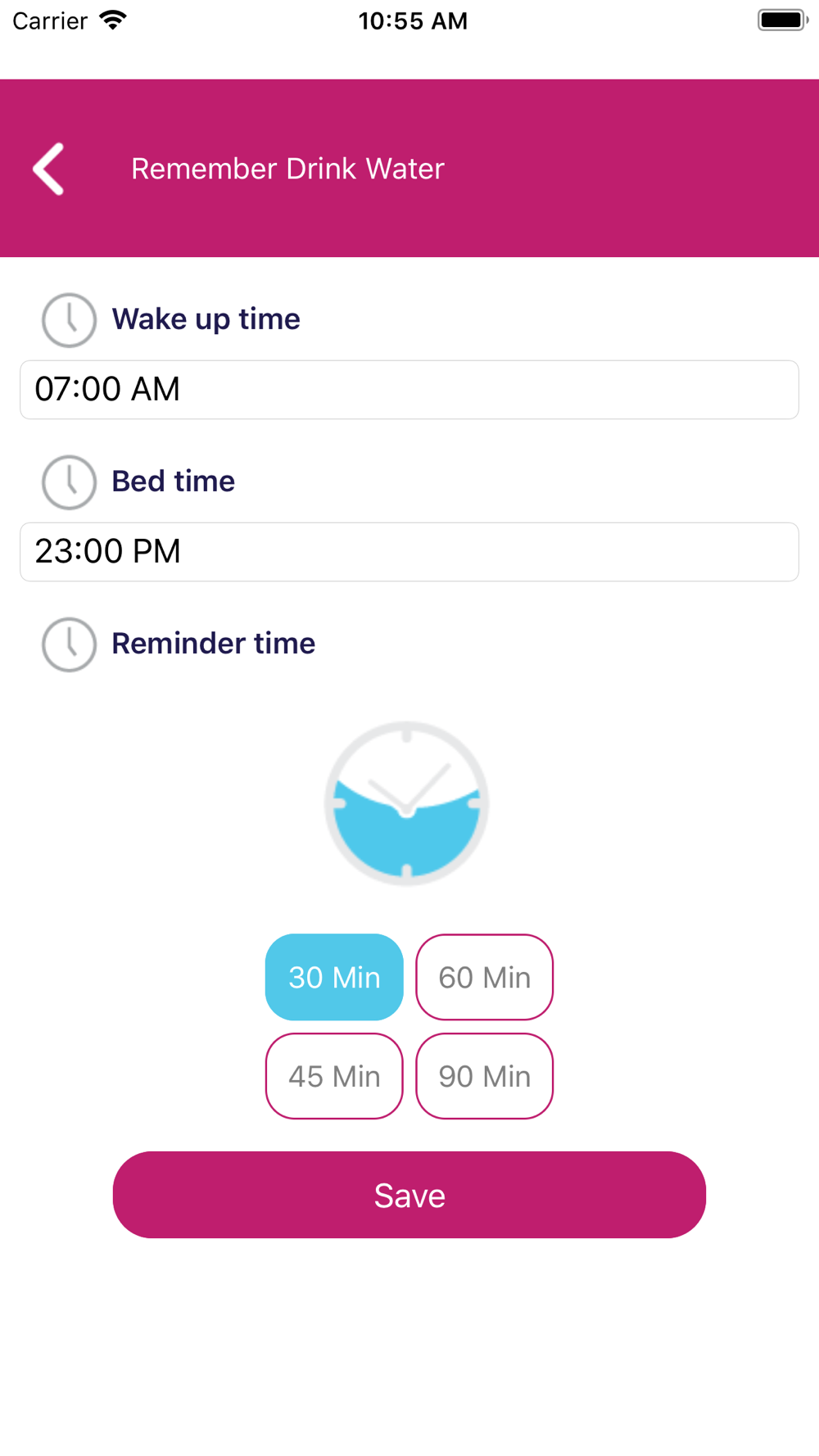Tap the battery icon in status bar

click(x=783, y=20)
